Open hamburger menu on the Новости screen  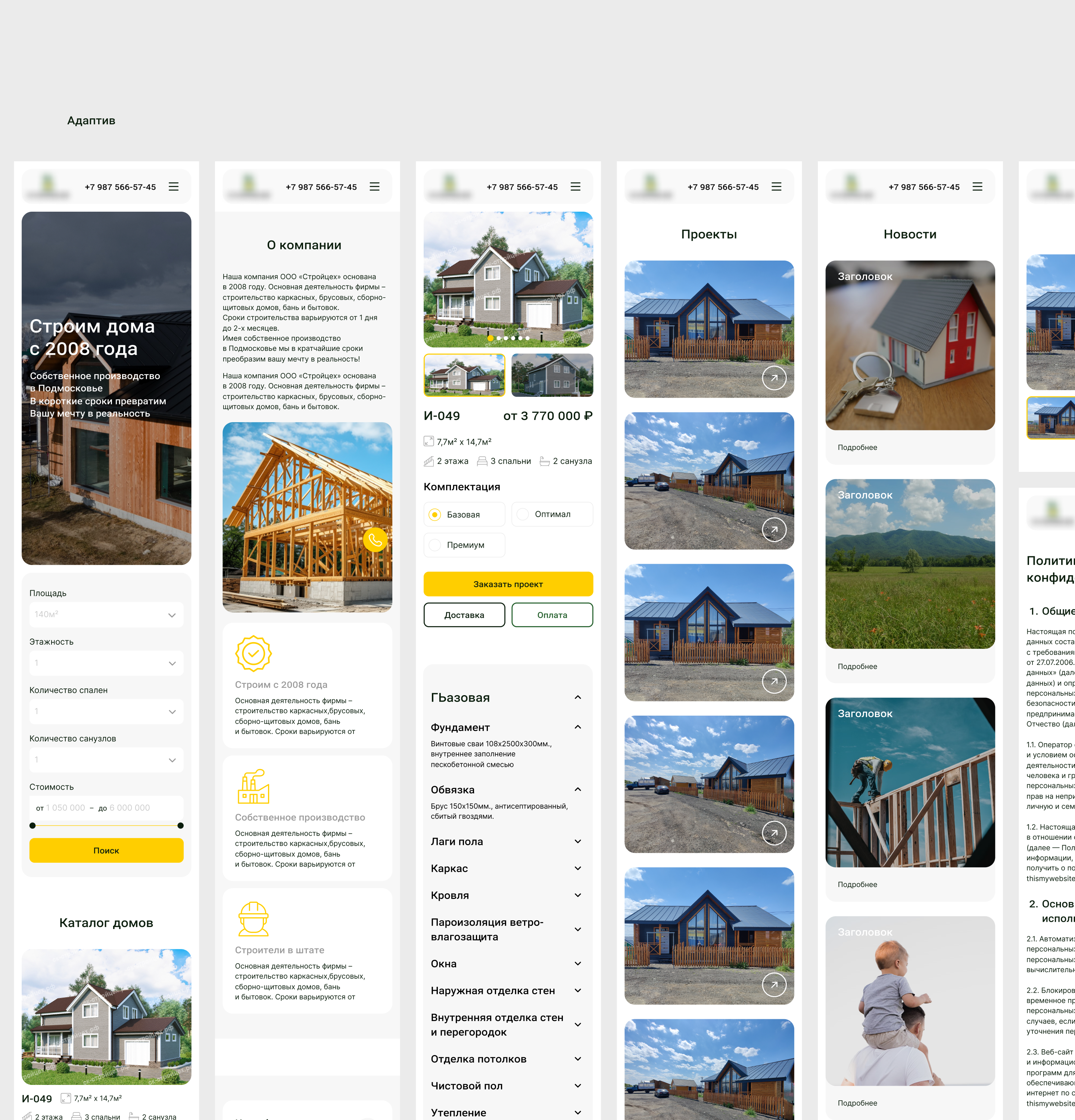pyautogui.click(x=977, y=187)
